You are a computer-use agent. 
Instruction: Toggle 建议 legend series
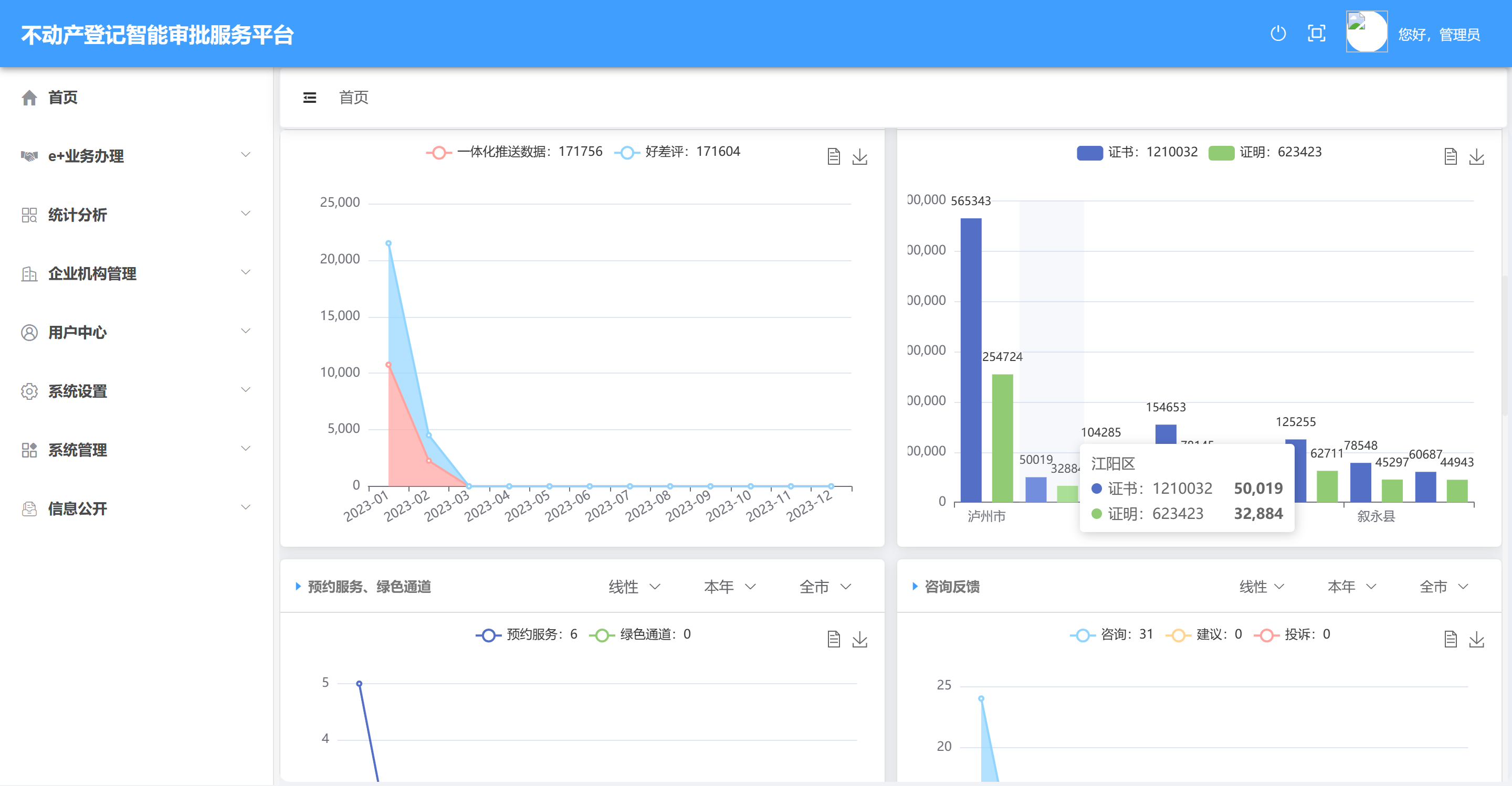pos(1204,635)
